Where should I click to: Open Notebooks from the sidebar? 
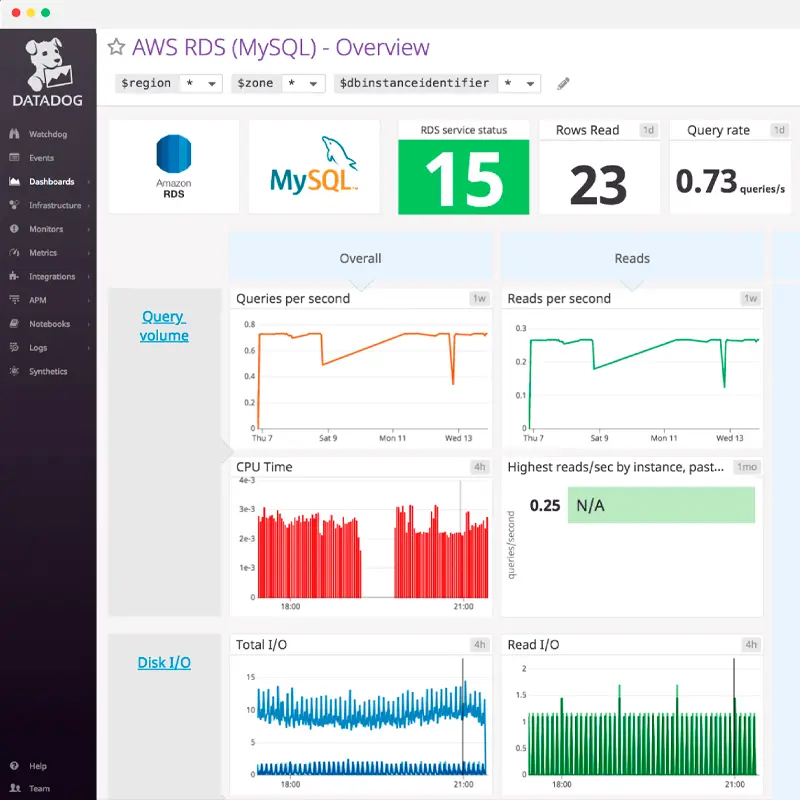49,324
